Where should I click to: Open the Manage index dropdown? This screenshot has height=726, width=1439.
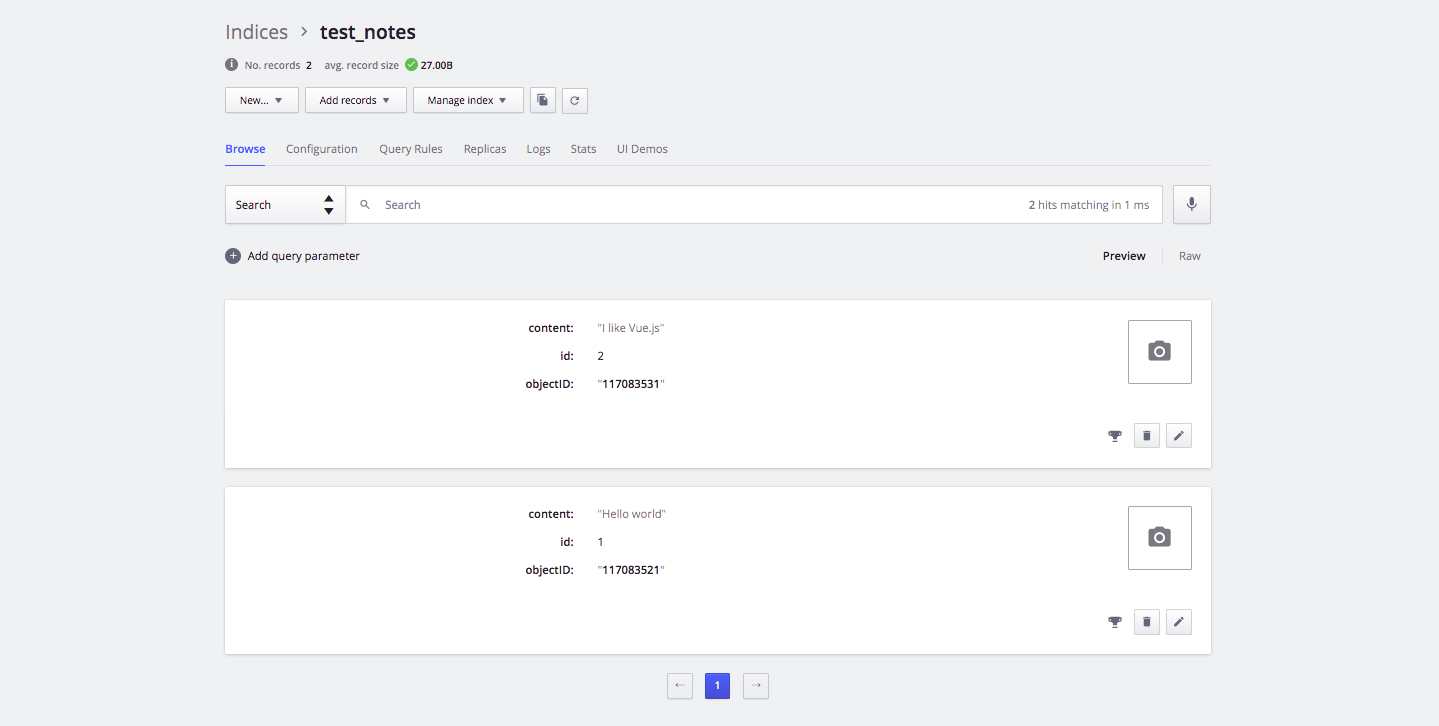[x=467, y=100]
